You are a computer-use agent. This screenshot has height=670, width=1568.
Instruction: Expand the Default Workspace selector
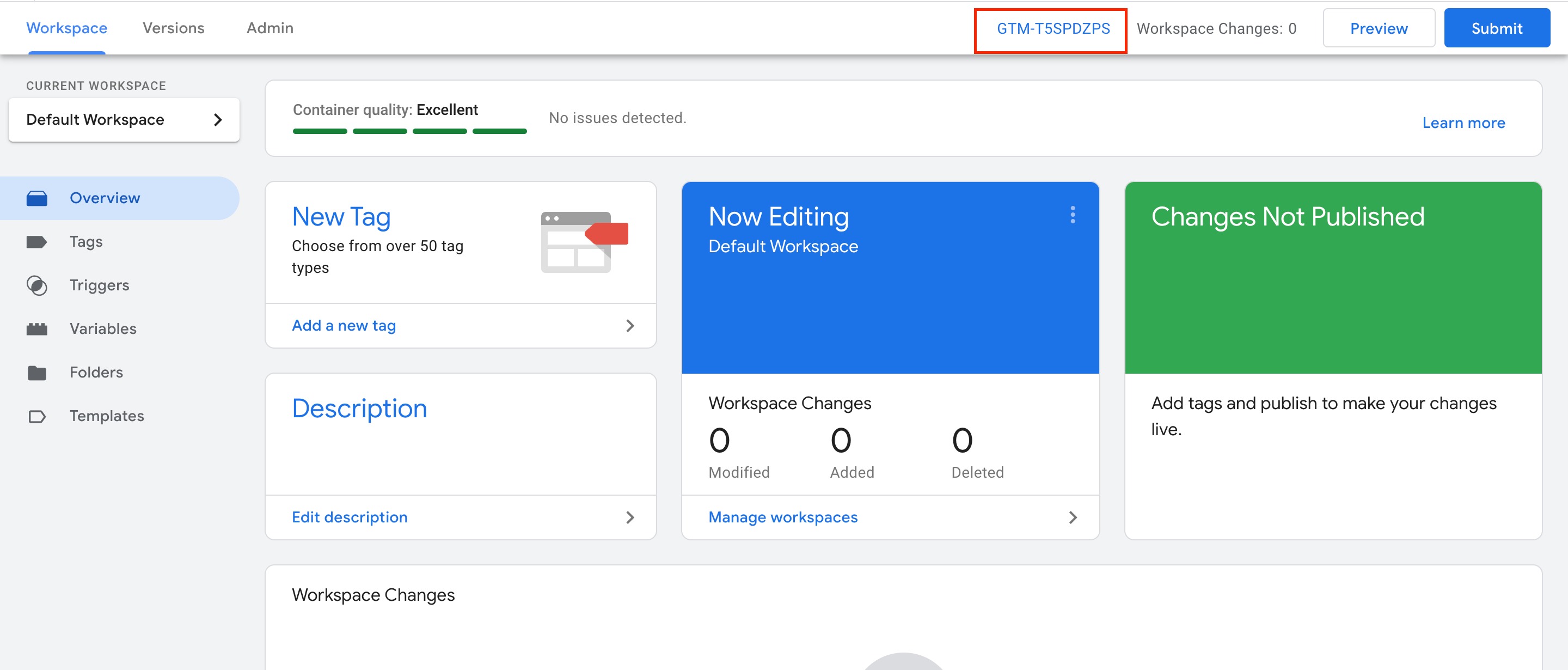pos(124,120)
